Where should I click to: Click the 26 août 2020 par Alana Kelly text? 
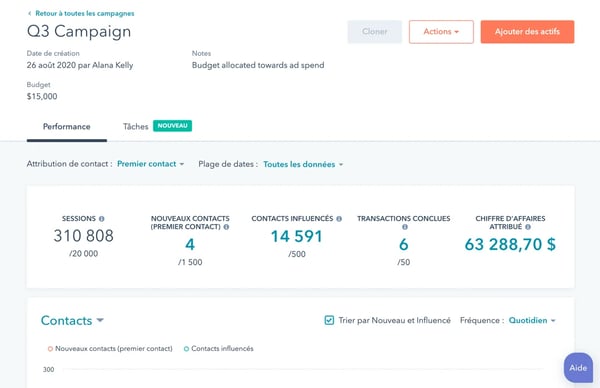point(80,65)
